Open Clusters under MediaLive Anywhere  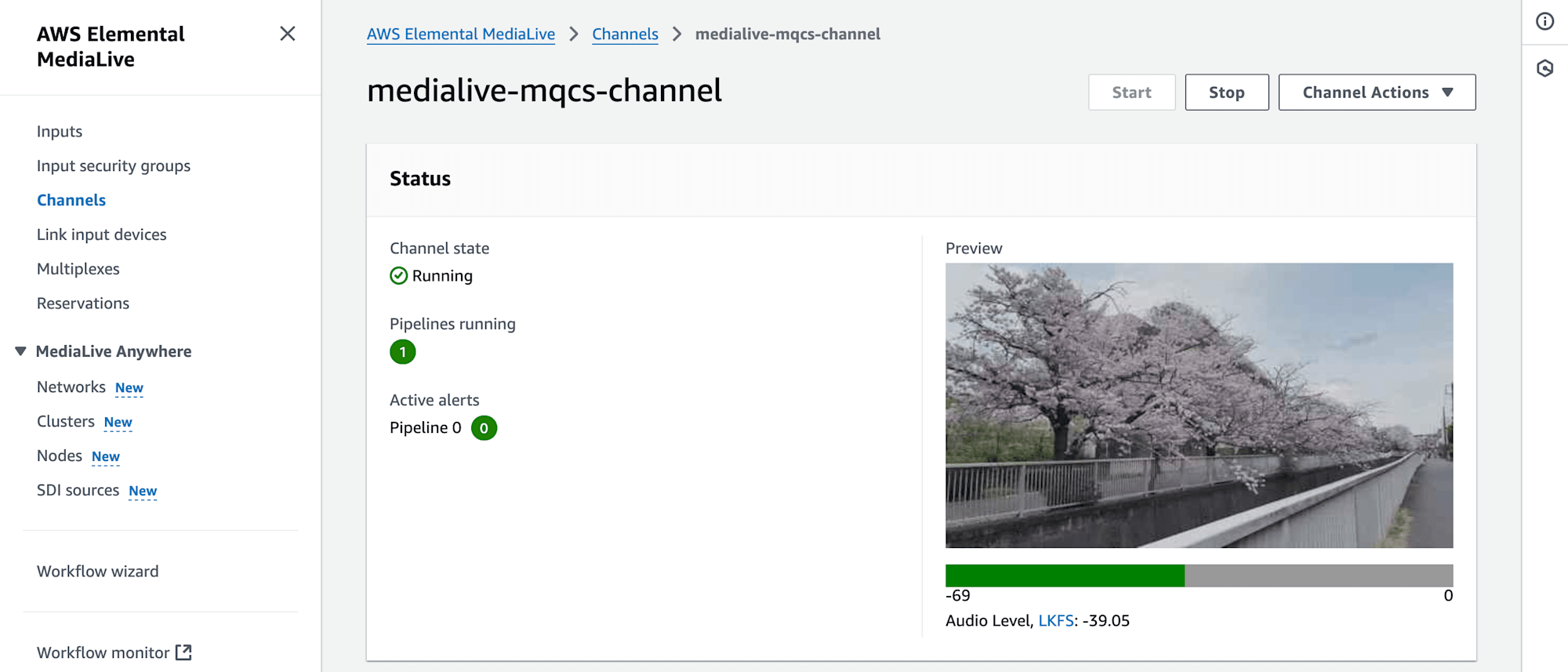[x=66, y=421]
